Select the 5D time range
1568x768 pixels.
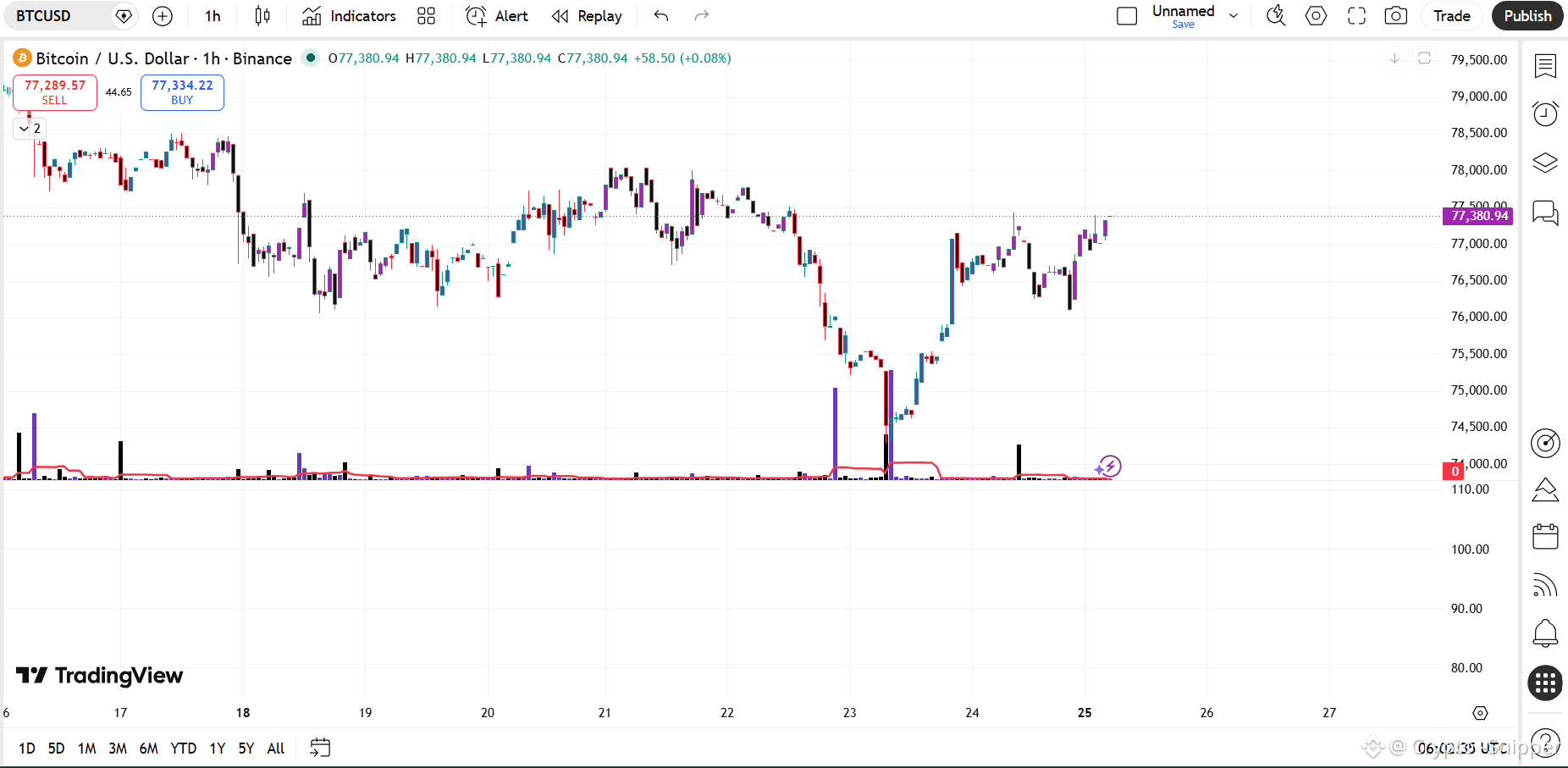click(x=56, y=749)
